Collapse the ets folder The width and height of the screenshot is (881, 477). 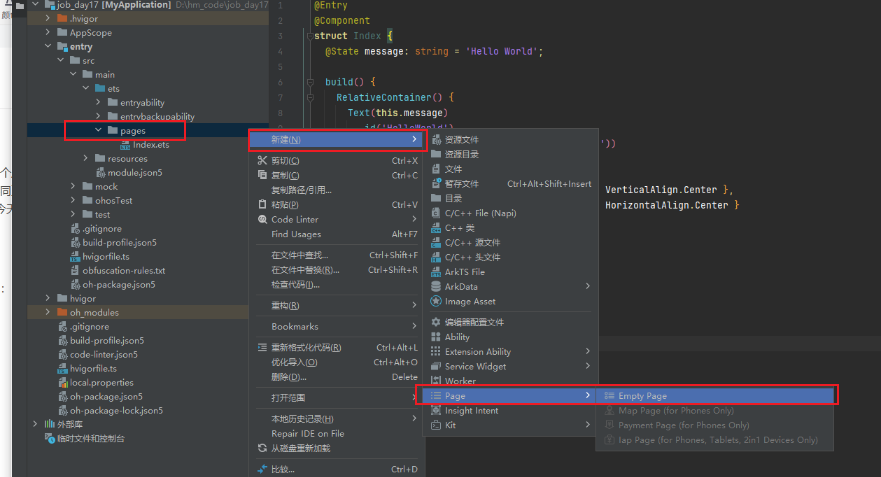point(86,88)
